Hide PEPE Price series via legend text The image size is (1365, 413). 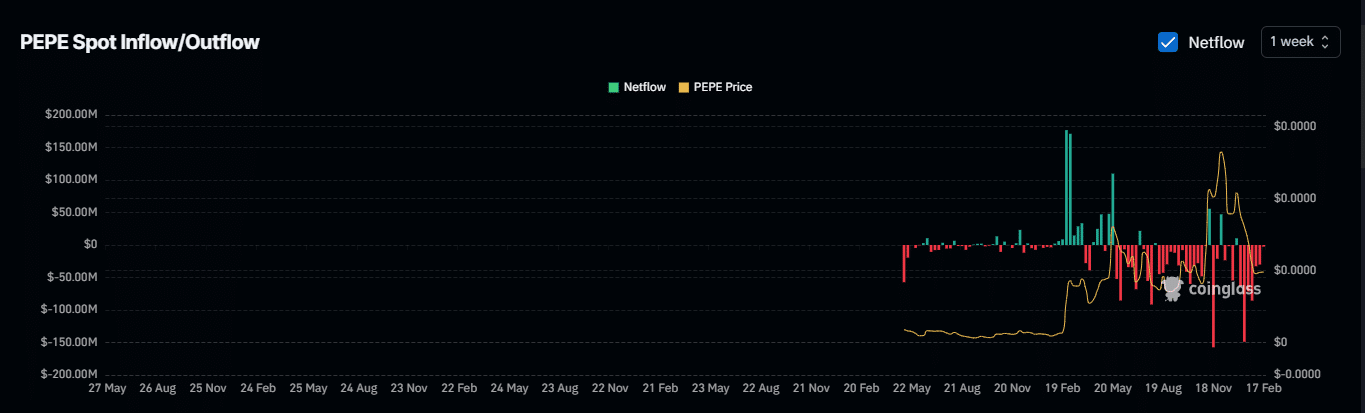[x=722, y=87]
